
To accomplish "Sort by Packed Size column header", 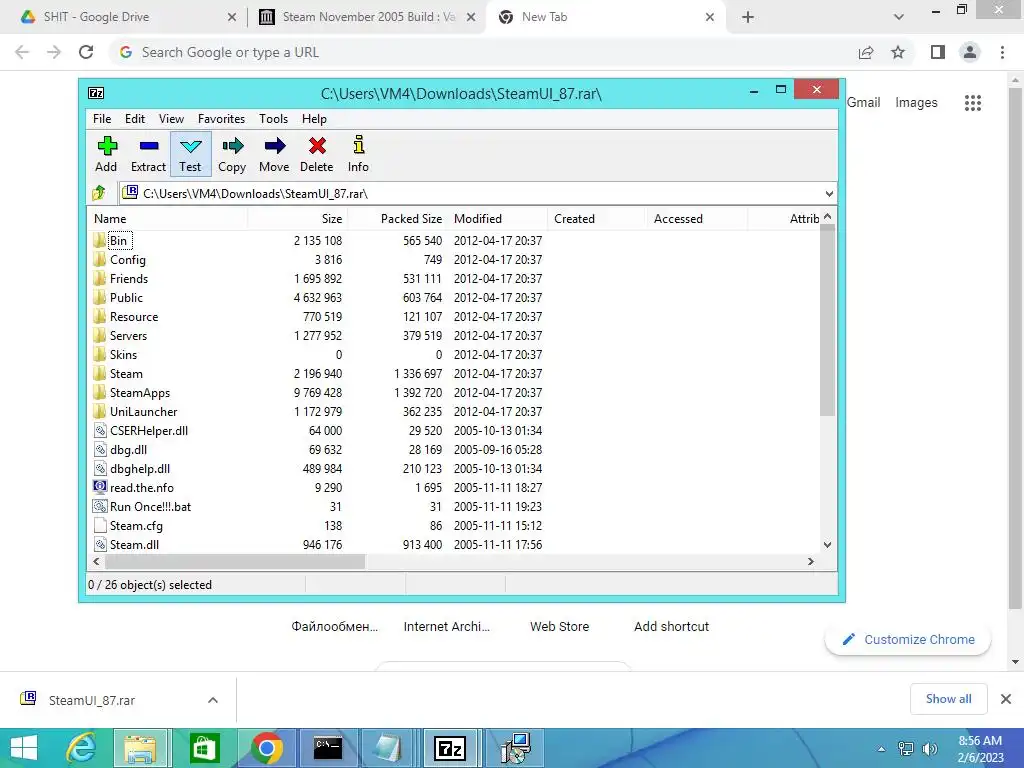I will (x=398, y=219).
